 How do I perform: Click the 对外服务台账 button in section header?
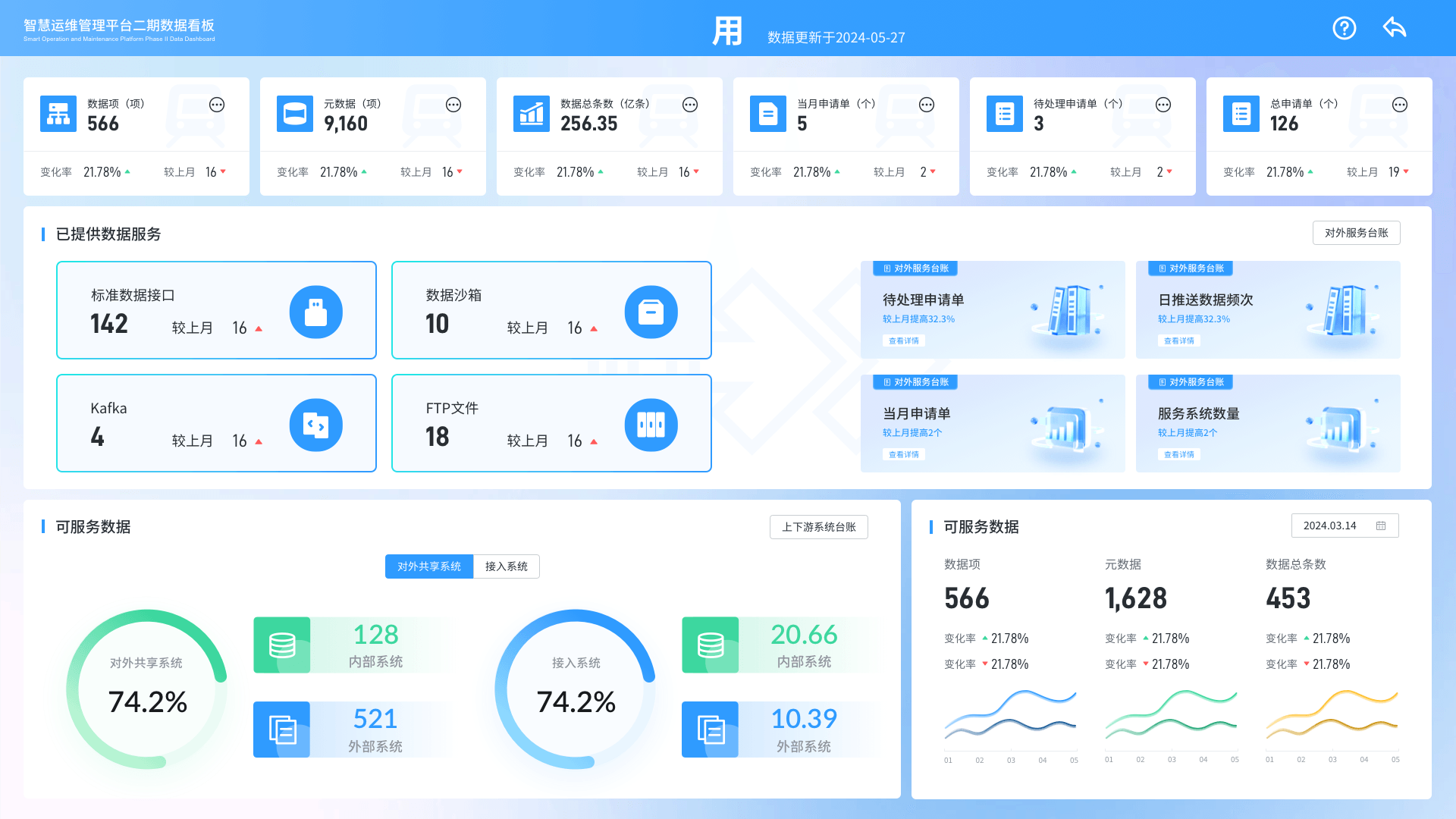coord(1357,233)
